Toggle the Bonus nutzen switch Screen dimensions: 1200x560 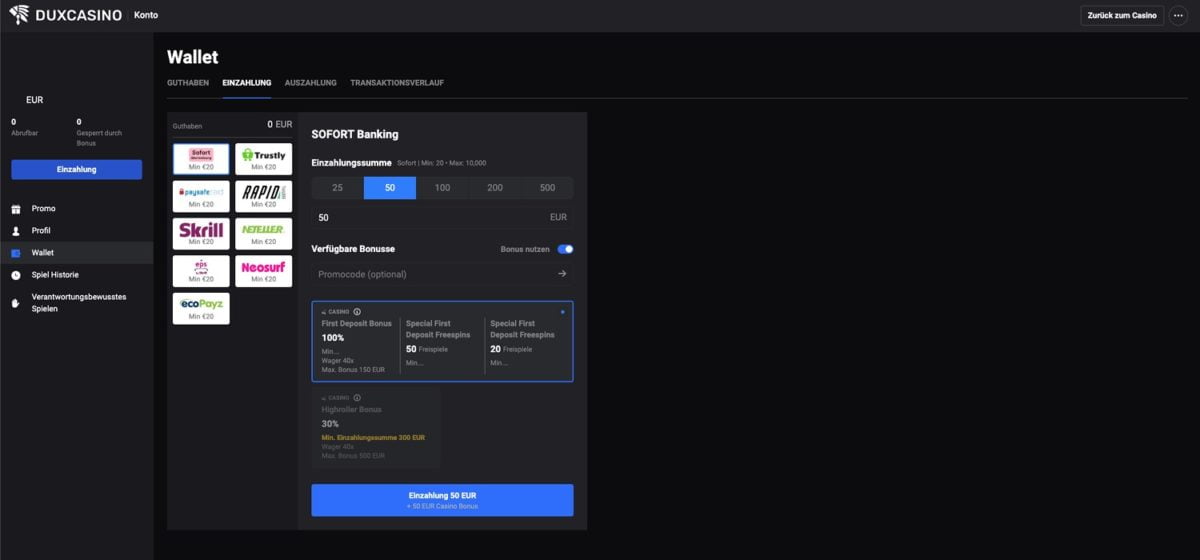[565, 249]
